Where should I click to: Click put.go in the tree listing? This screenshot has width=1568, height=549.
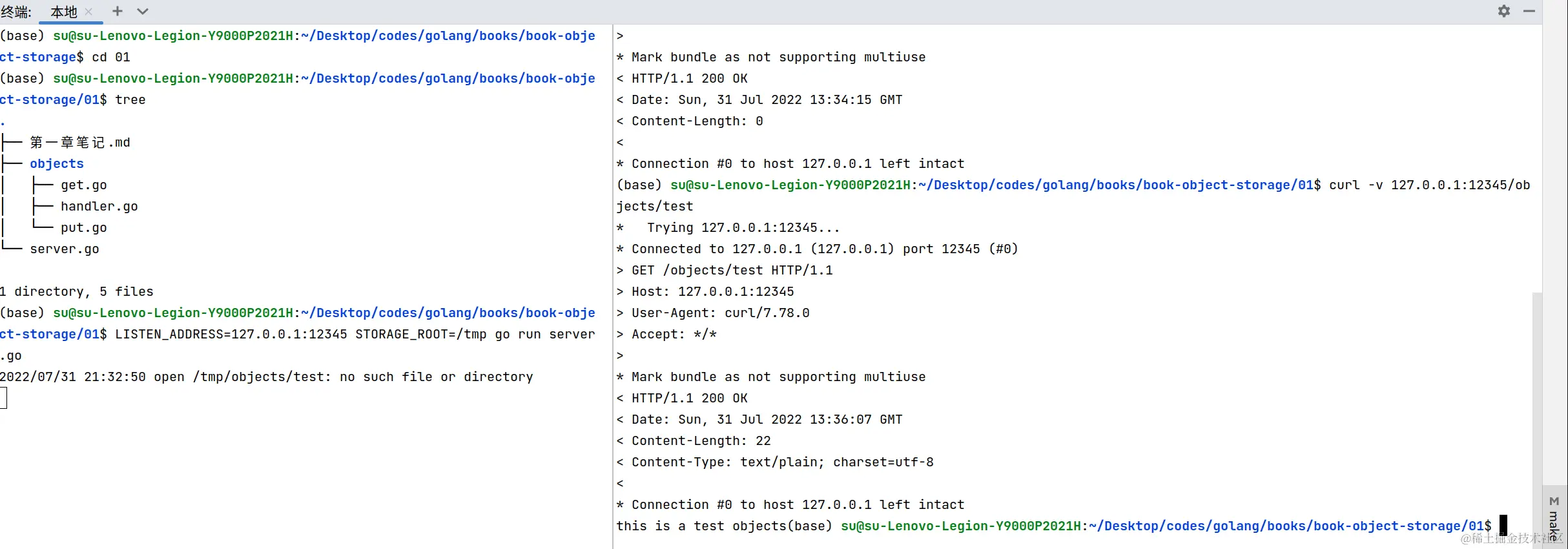84,227
